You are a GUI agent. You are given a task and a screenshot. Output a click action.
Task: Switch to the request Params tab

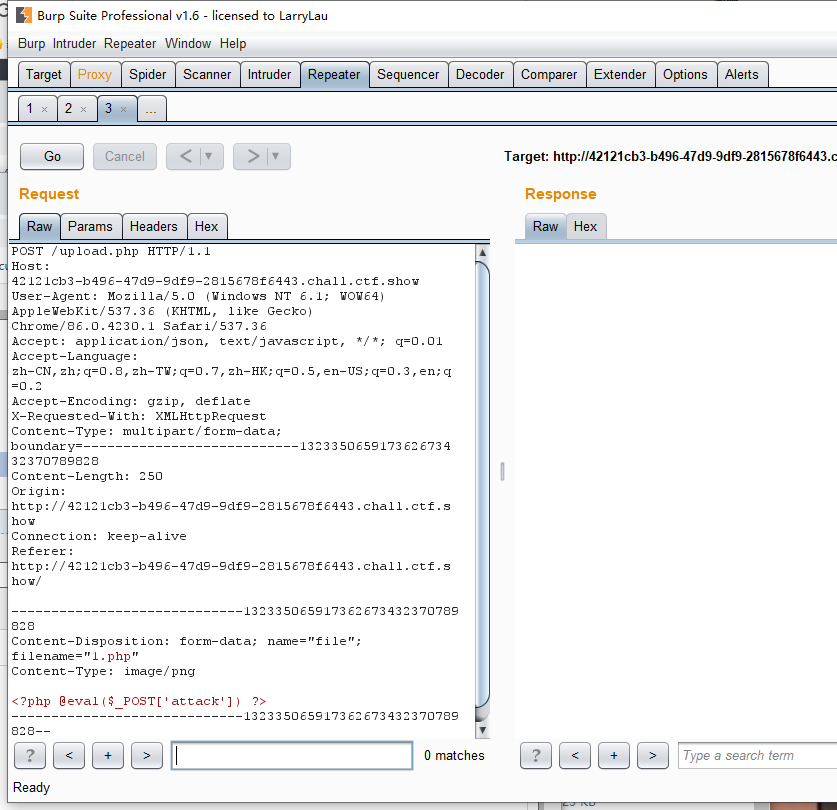(x=90, y=227)
